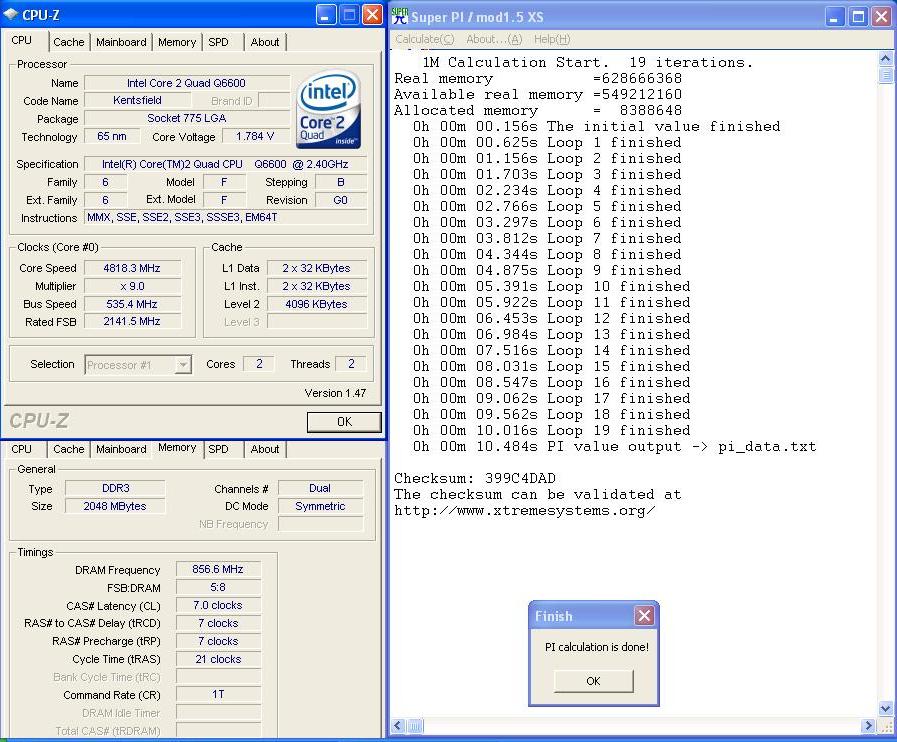This screenshot has height=742, width=897.
Task: Open the Help menu in Super PI
Action: 551,39
